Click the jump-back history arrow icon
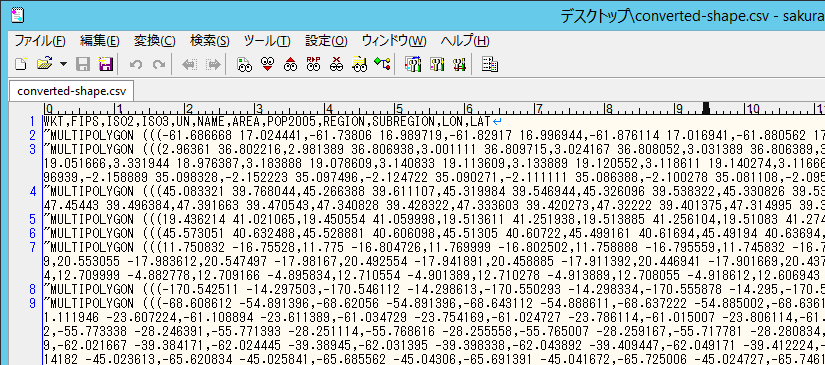Viewport: 825px width, 365px height. point(188,65)
